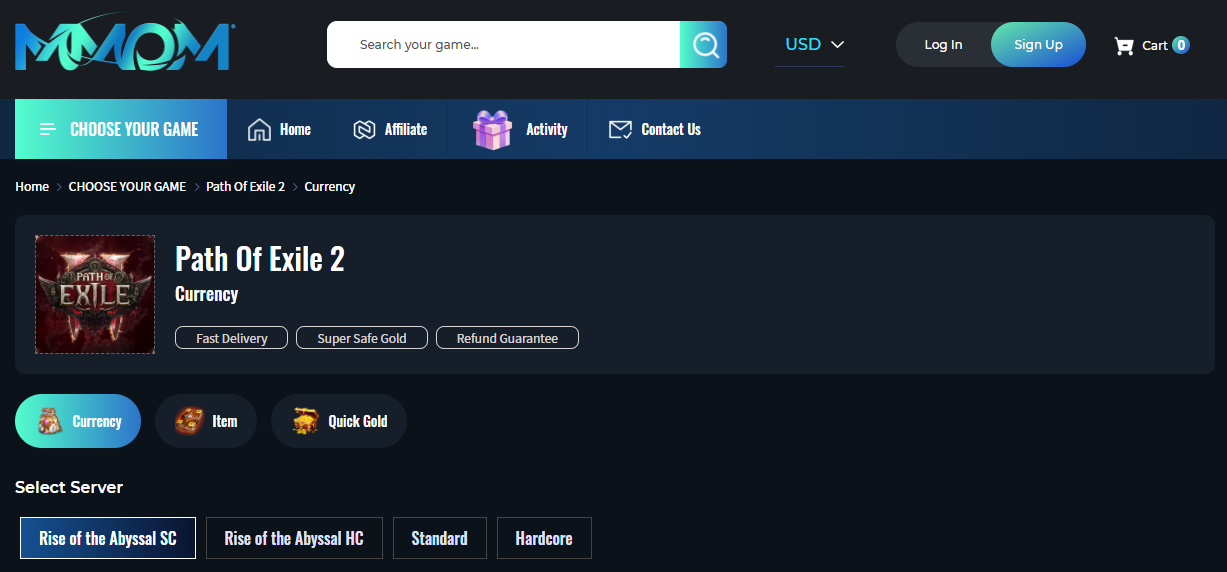Click the Quick Gold chest icon
The width and height of the screenshot is (1227, 572).
pos(305,421)
